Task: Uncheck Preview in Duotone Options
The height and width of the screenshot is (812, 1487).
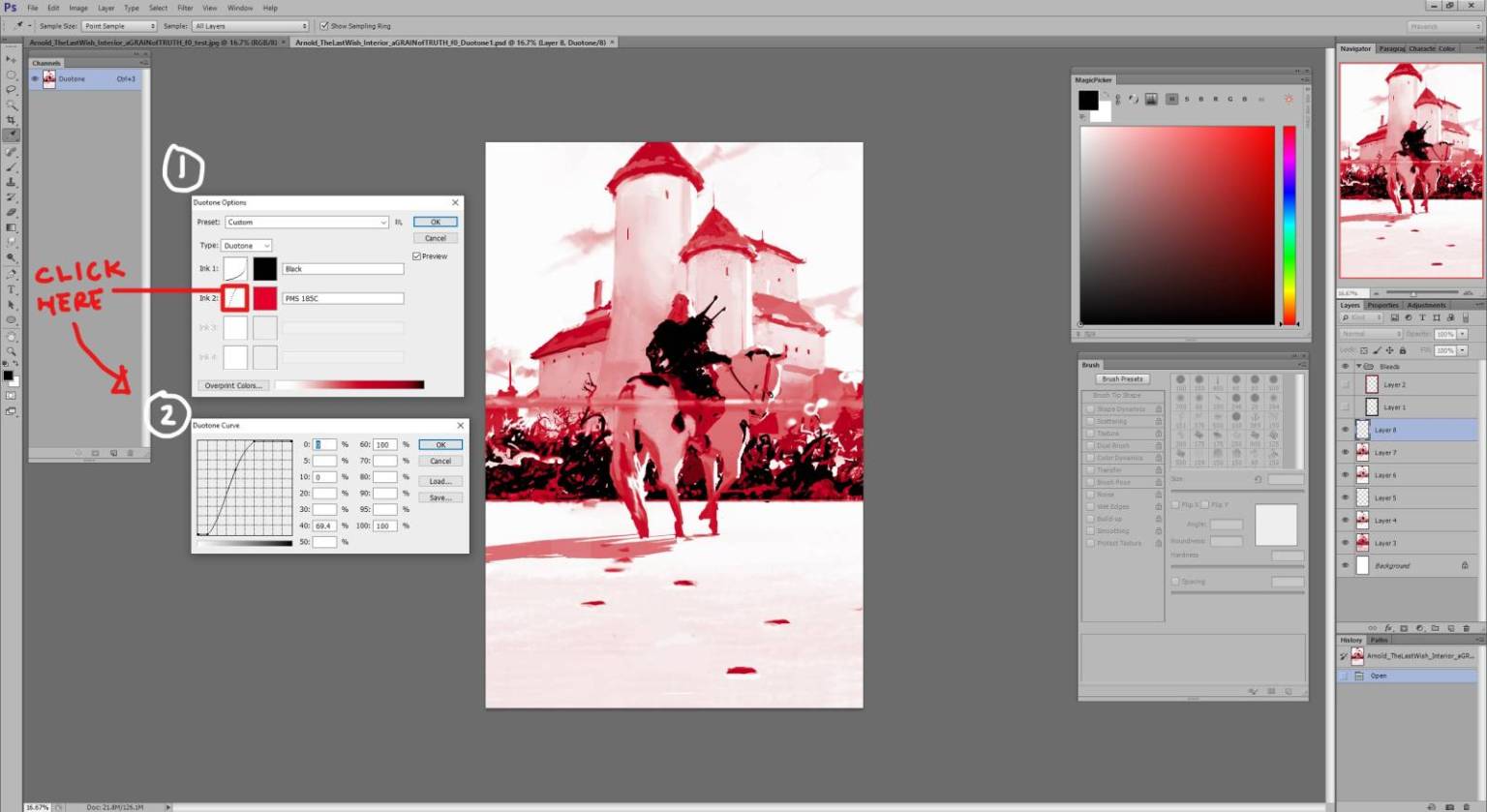Action: coord(417,256)
